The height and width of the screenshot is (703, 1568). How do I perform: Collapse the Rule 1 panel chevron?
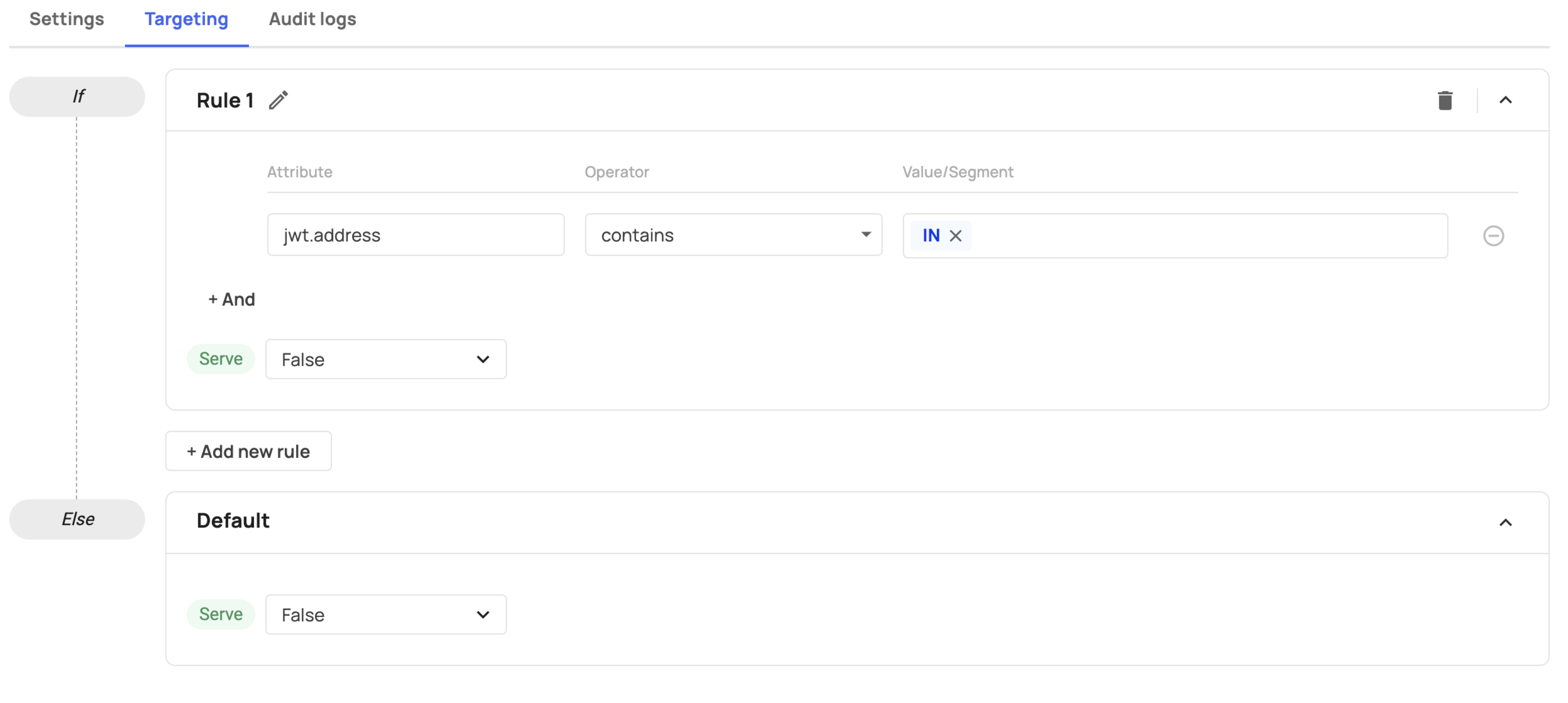tap(1504, 100)
